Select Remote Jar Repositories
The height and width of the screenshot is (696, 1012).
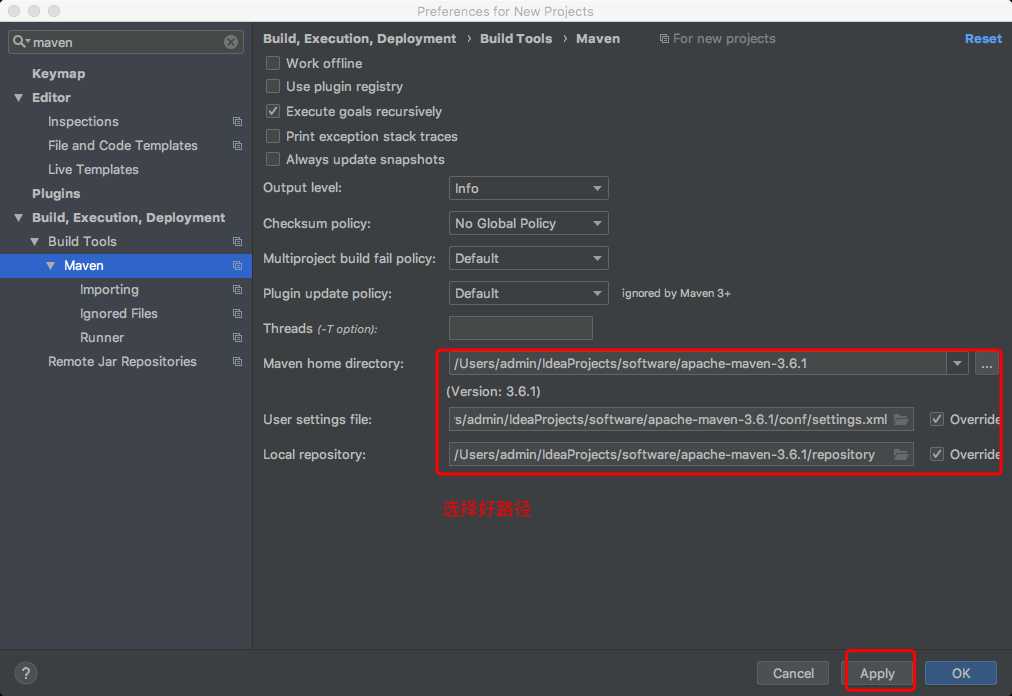(122, 362)
